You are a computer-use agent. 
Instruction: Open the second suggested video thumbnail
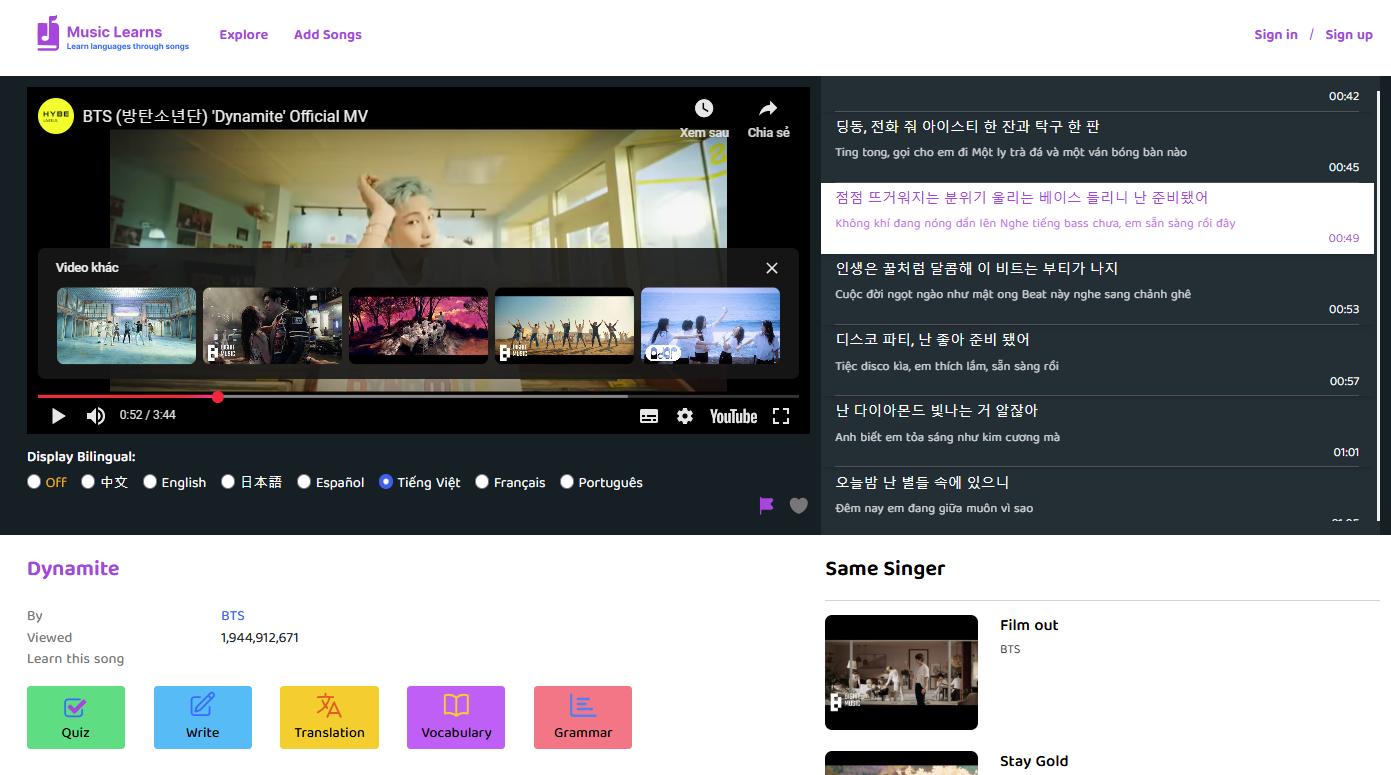click(x=272, y=326)
